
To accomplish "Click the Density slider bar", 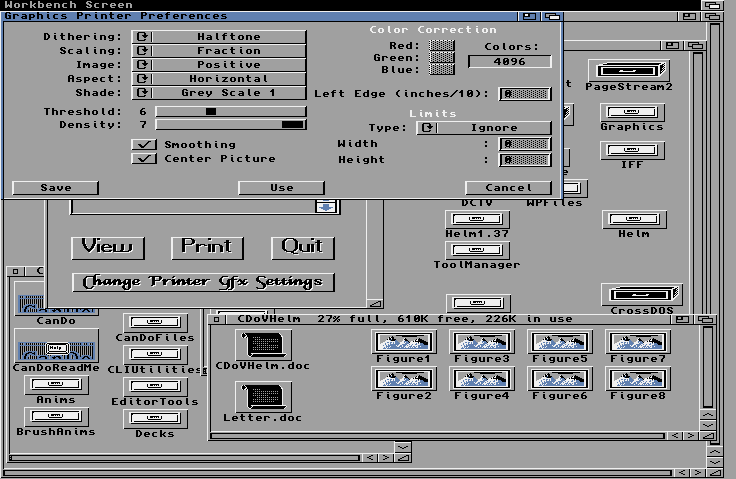I will [231, 124].
